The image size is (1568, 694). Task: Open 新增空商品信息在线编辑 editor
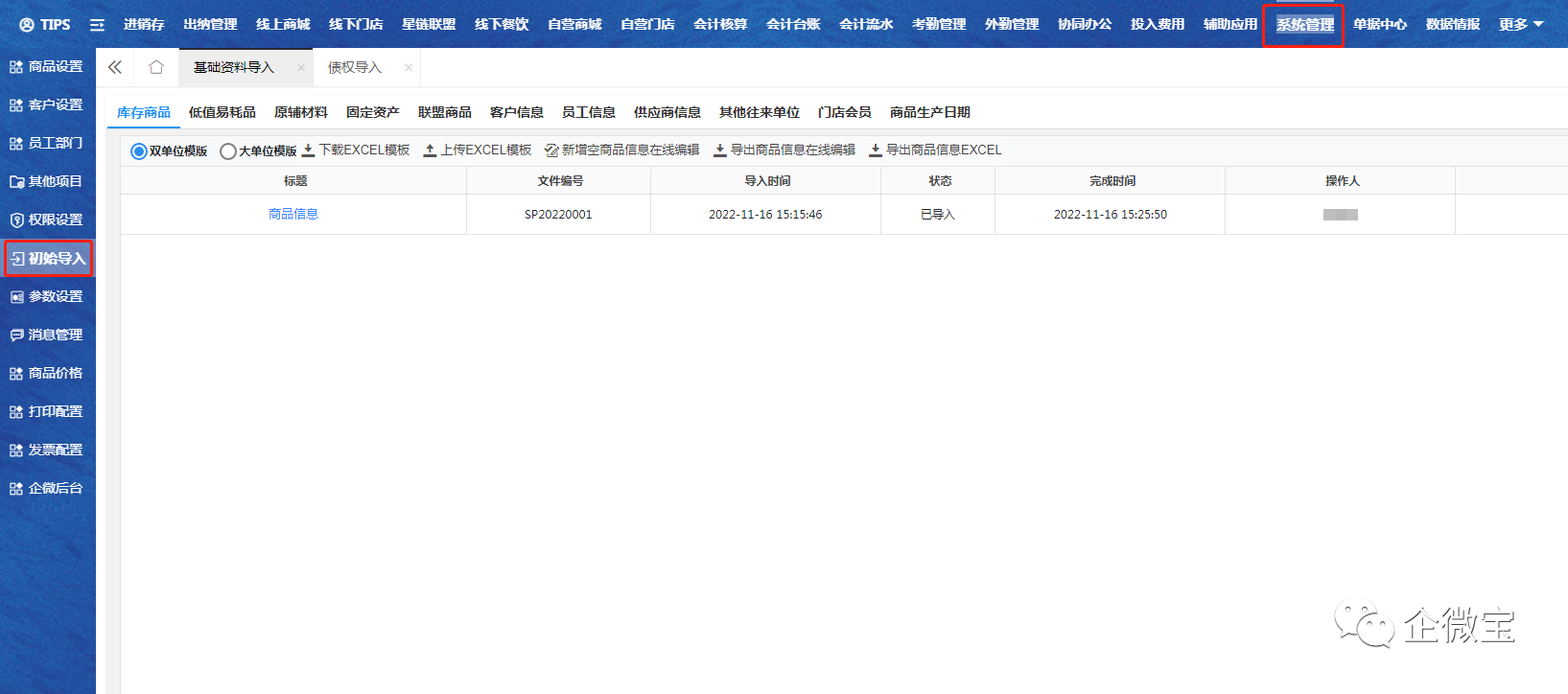click(621, 150)
